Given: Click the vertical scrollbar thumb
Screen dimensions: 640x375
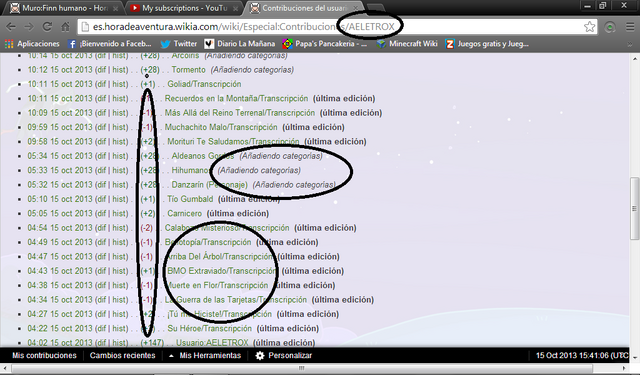Looking at the screenshot, I should tap(634, 208).
